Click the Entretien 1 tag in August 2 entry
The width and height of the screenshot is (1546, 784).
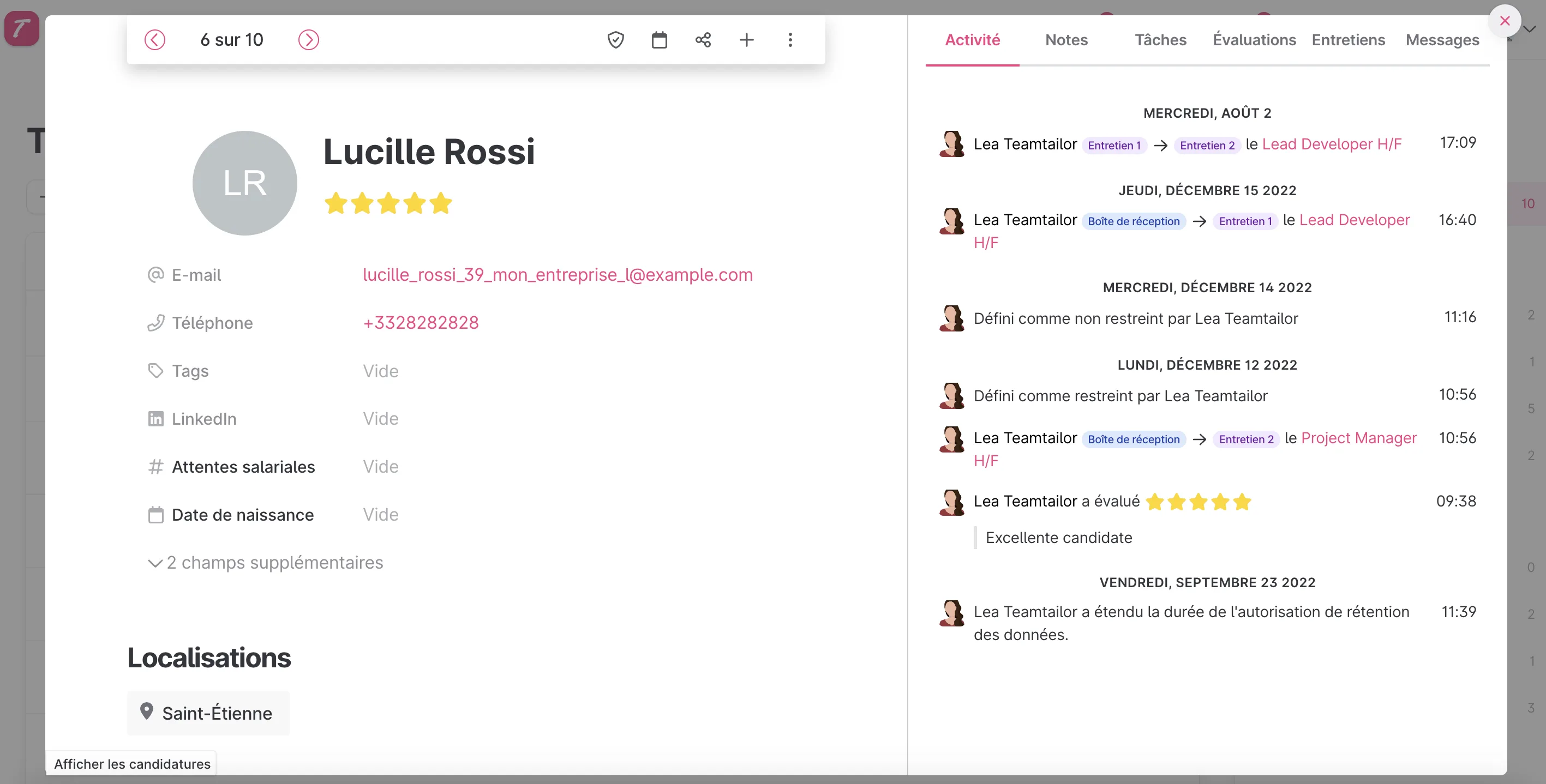click(1114, 145)
